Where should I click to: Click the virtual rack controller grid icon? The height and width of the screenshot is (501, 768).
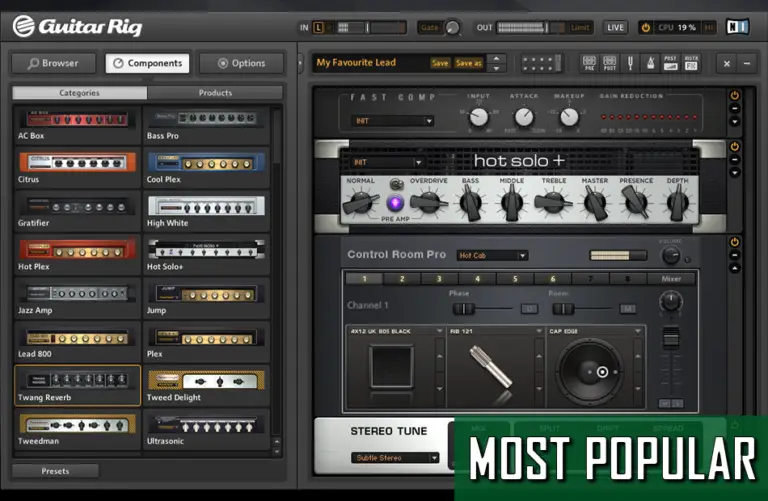click(x=541, y=64)
